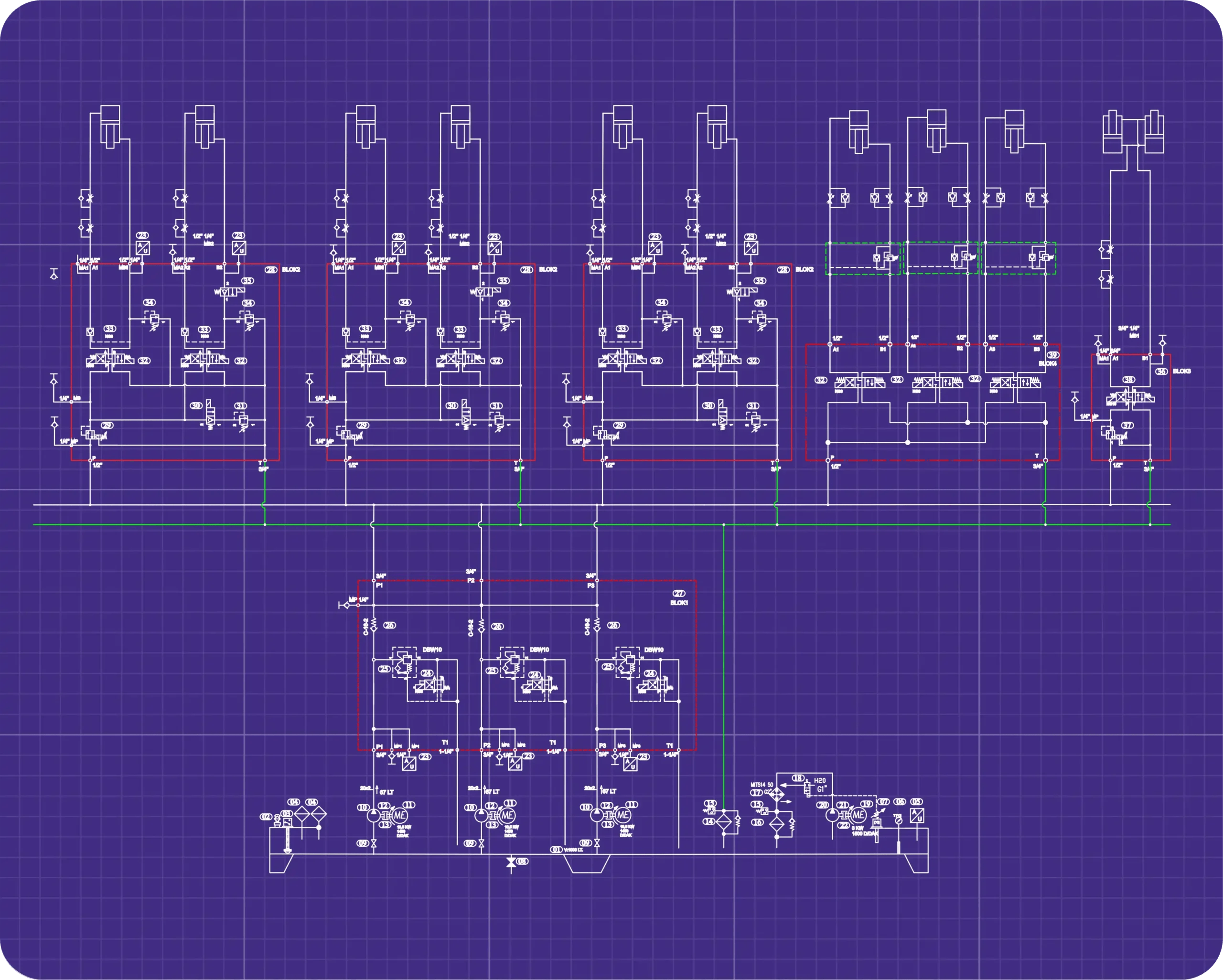
Task: Click the BLOK3 label text
Action: [1181, 371]
